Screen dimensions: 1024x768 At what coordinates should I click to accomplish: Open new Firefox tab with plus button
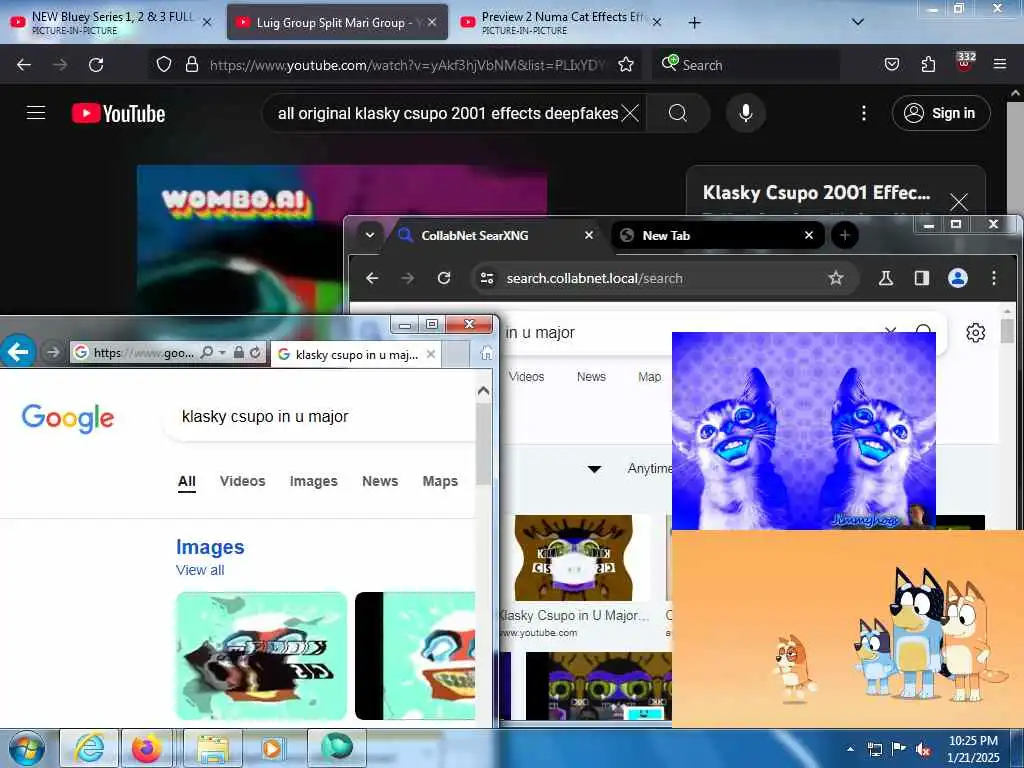[x=694, y=23]
